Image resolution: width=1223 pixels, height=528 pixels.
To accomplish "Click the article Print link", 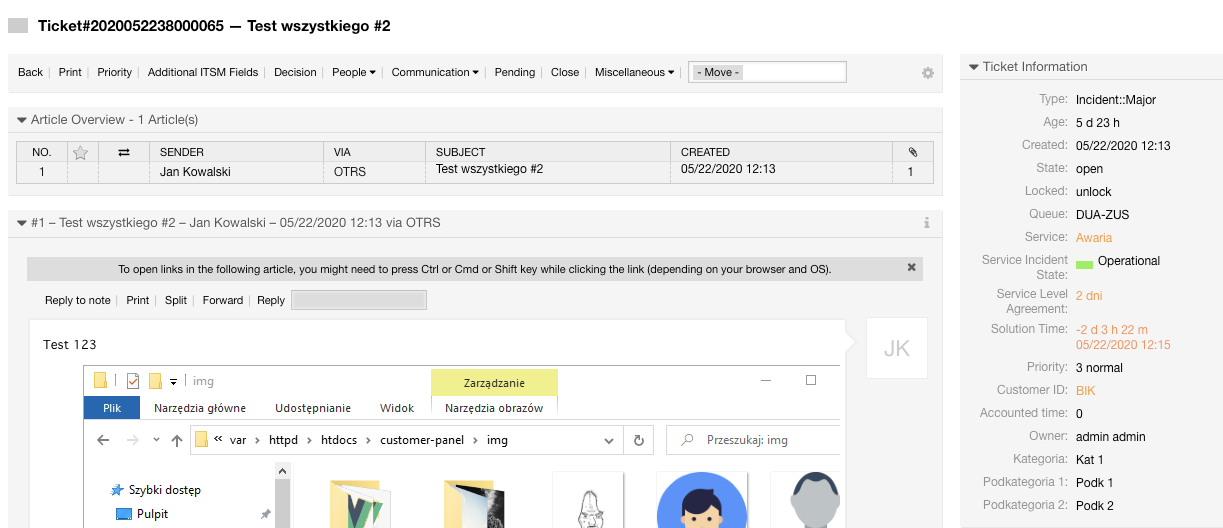I will (x=138, y=300).
